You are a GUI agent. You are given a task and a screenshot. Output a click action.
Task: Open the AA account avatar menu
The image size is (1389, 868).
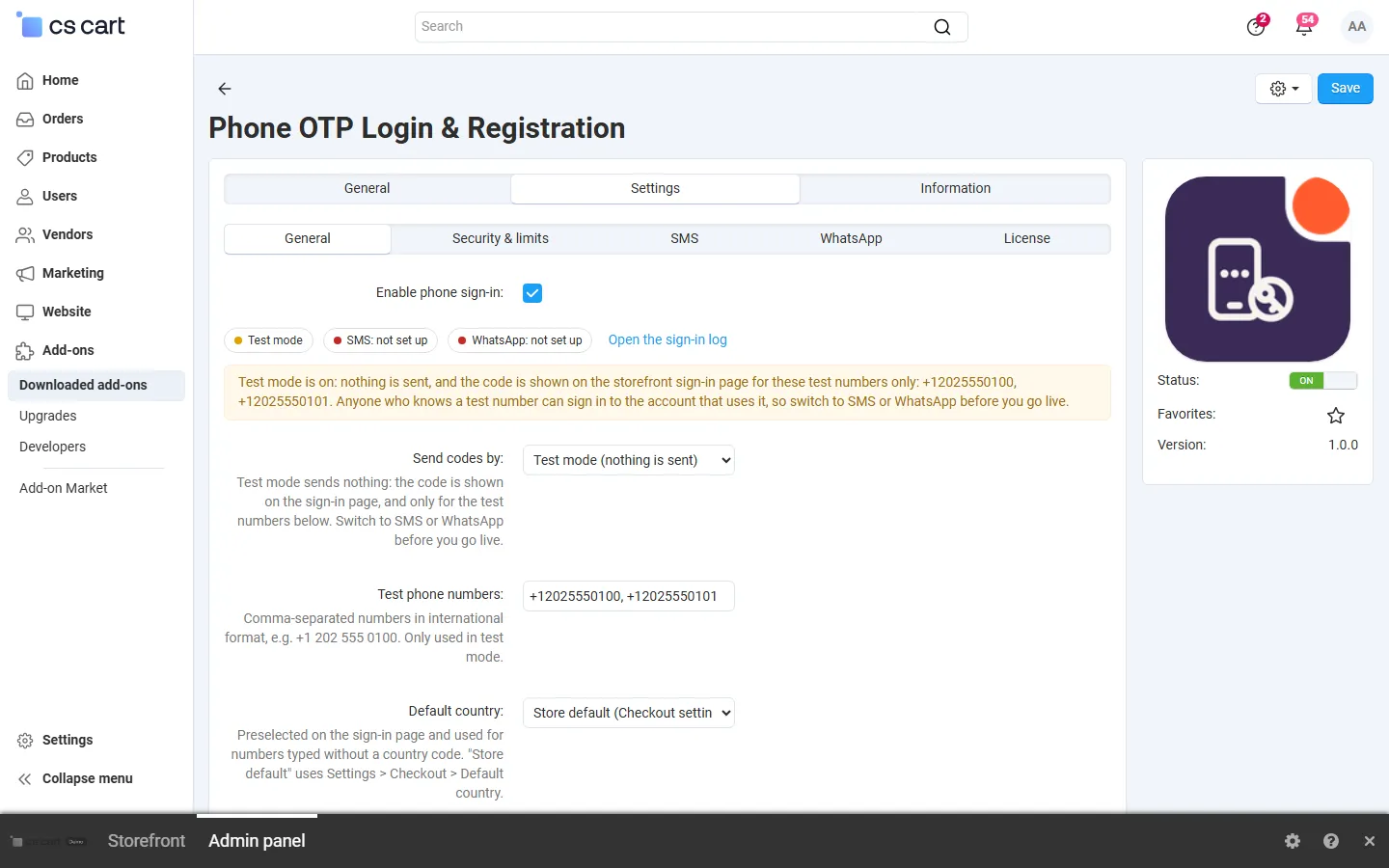[1357, 27]
